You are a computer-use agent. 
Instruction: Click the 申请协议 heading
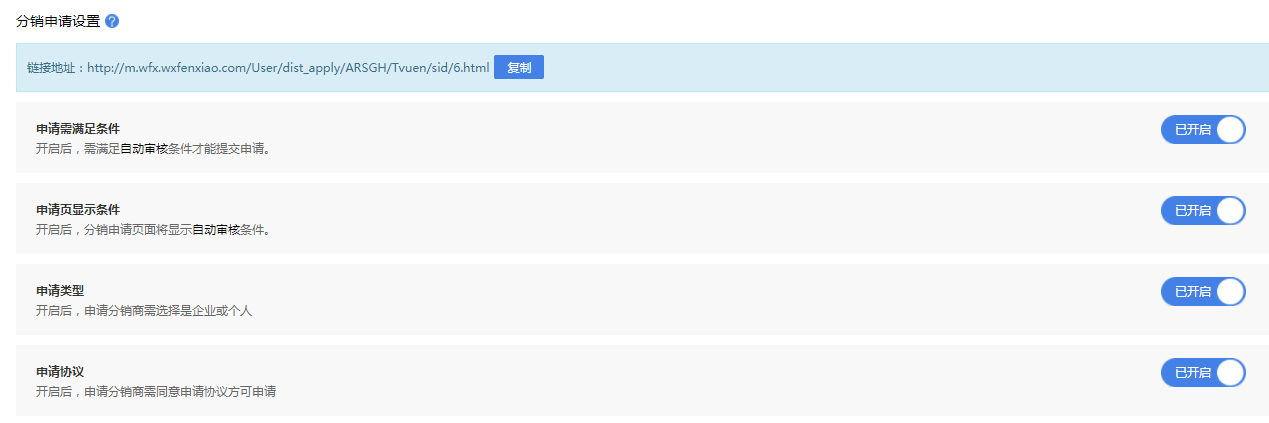pos(60,372)
